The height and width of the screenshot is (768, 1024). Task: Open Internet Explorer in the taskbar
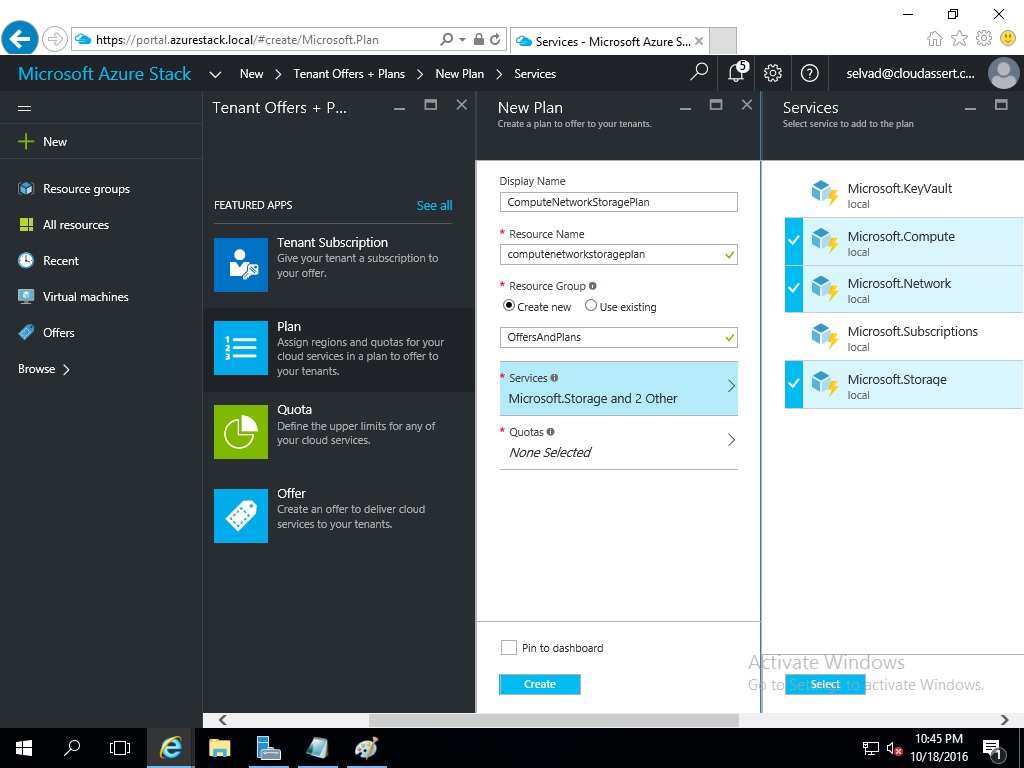171,748
